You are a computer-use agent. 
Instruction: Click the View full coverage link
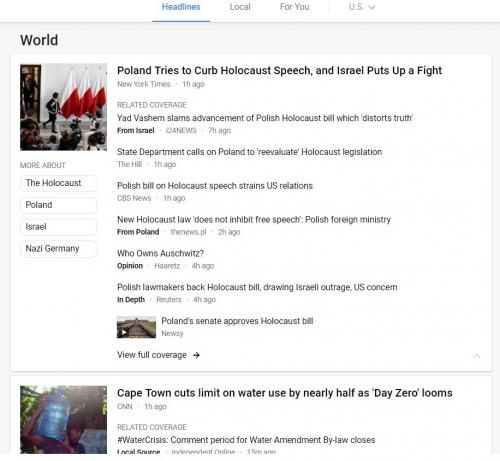pyautogui.click(x=152, y=355)
